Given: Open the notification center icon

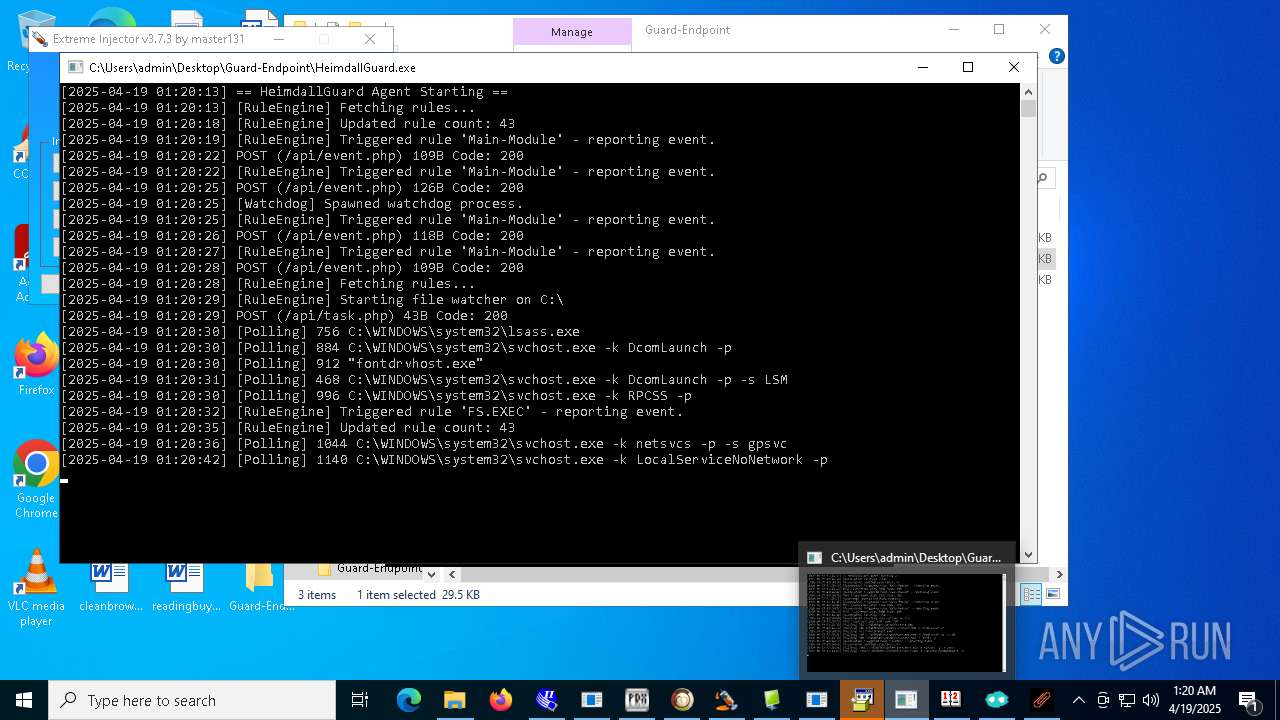Looking at the screenshot, I should [x=1248, y=700].
